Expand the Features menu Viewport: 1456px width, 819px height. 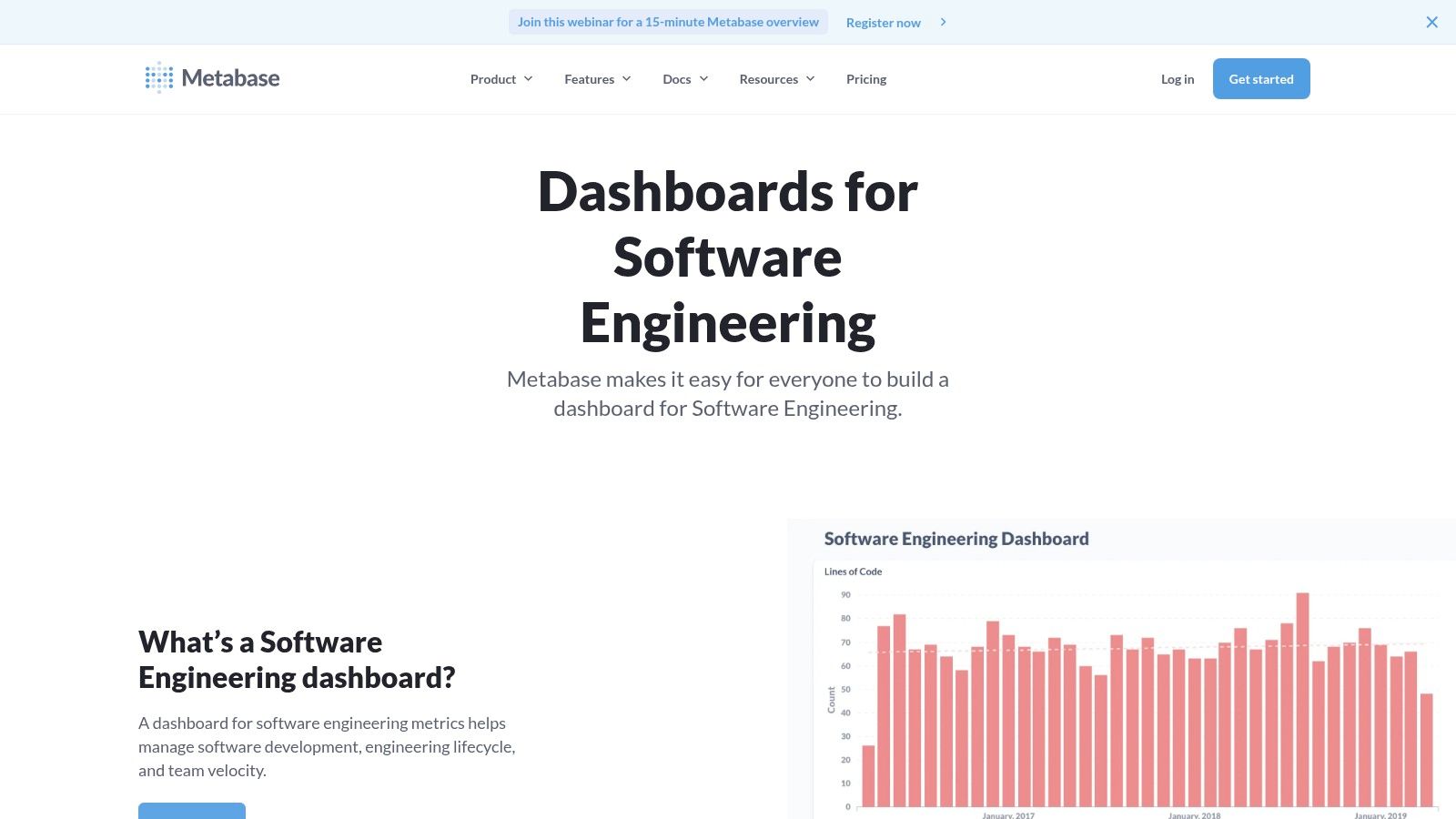coord(598,79)
